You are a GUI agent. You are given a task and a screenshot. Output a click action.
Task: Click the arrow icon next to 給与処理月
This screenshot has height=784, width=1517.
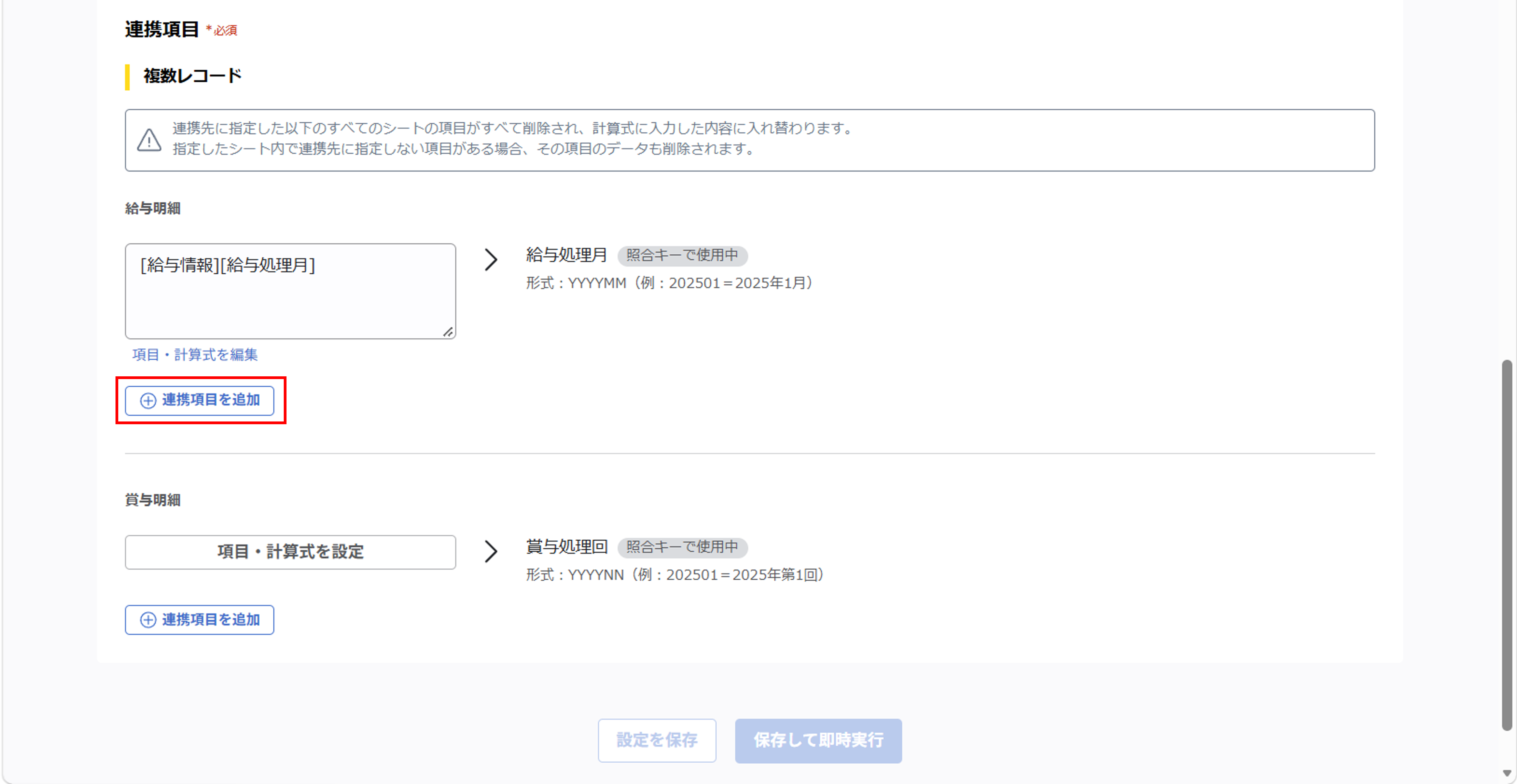coord(491,259)
